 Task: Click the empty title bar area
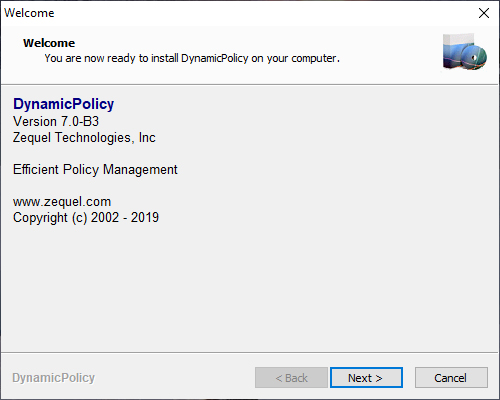pos(263,13)
